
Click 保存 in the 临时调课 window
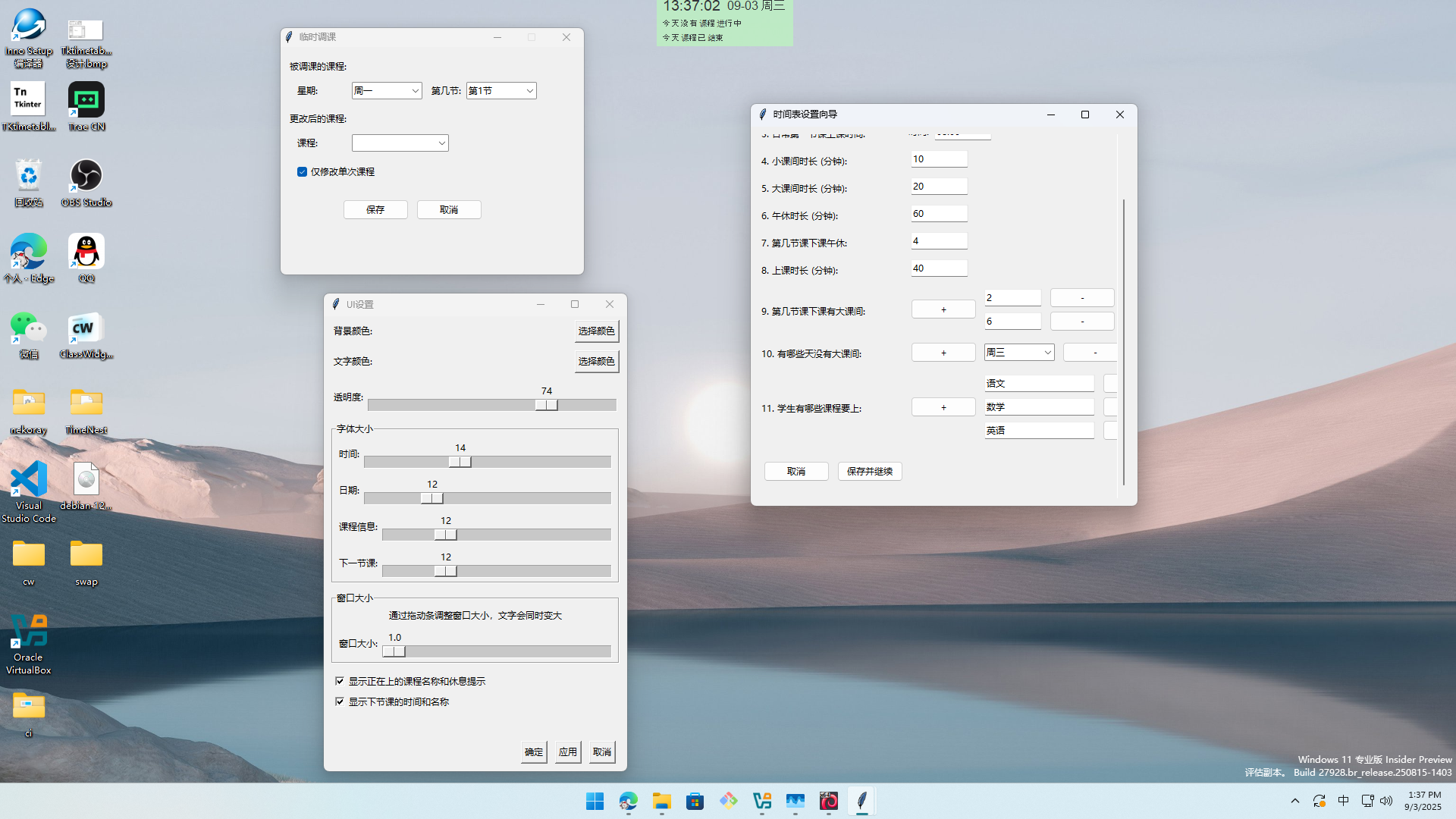coord(375,210)
